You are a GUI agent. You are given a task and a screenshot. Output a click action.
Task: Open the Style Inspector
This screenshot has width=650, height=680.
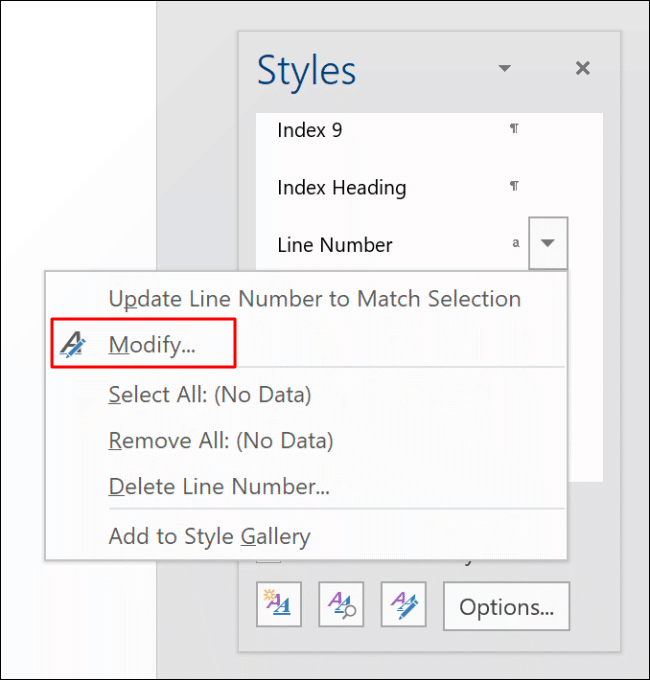tap(341, 605)
